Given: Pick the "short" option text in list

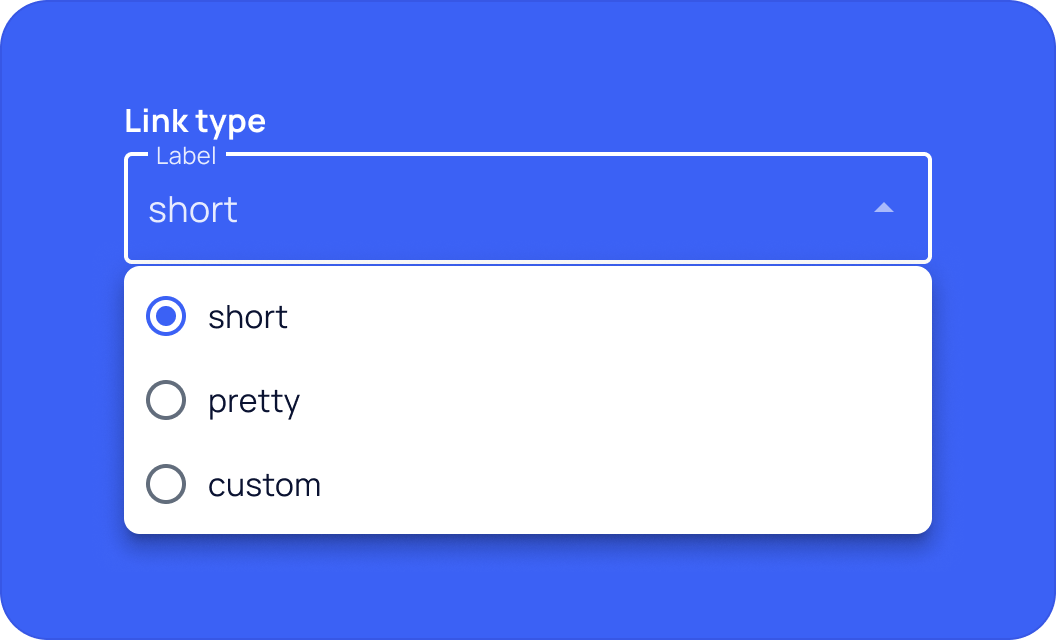Looking at the screenshot, I should [x=248, y=318].
